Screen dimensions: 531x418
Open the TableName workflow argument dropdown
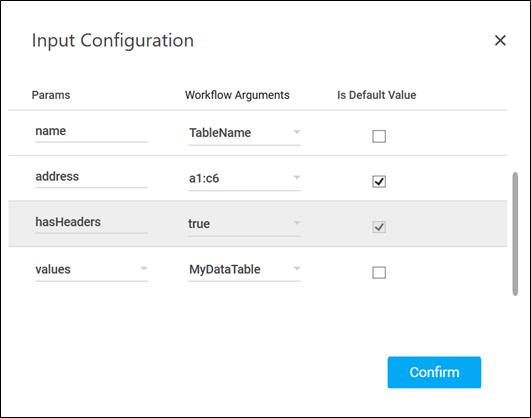[x=297, y=132]
